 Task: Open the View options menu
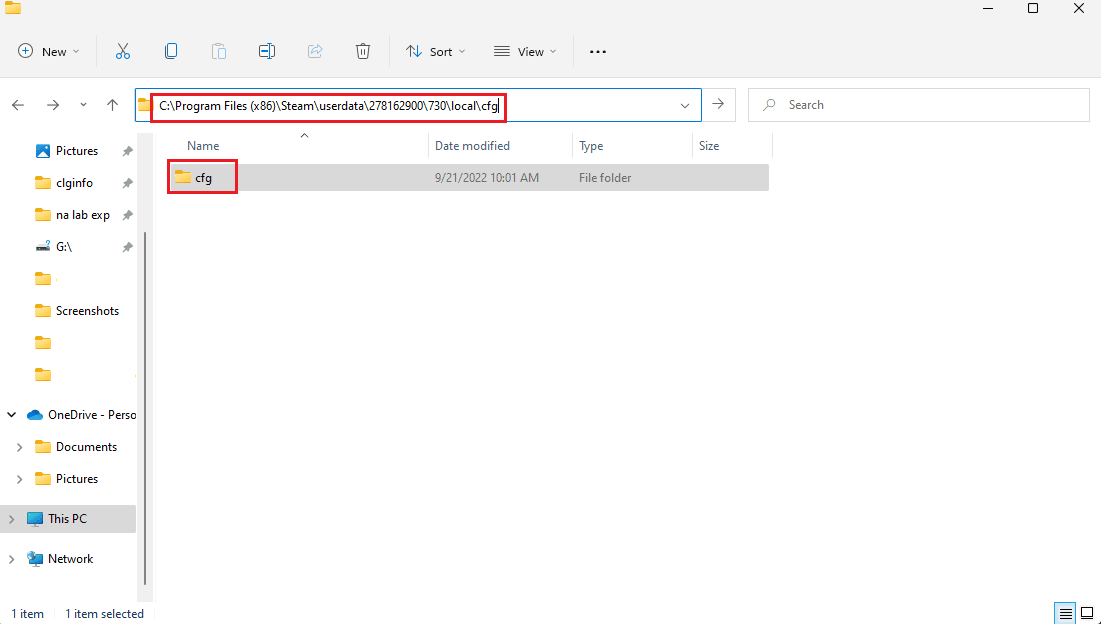click(525, 51)
